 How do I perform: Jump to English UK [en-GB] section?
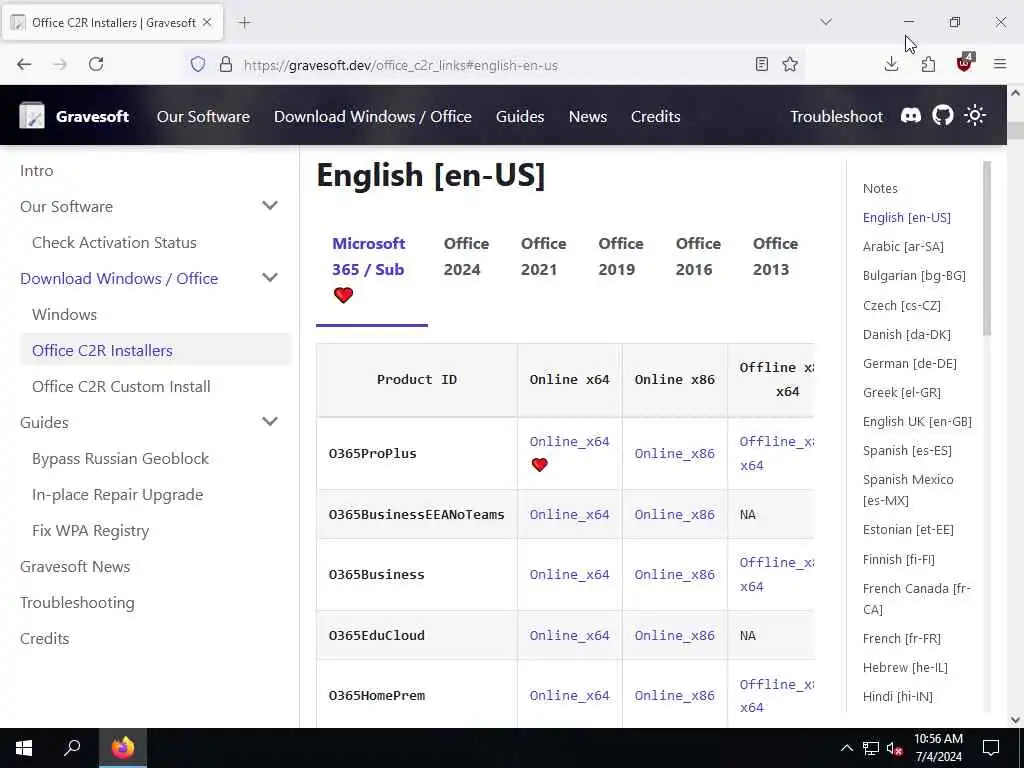tap(917, 421)
